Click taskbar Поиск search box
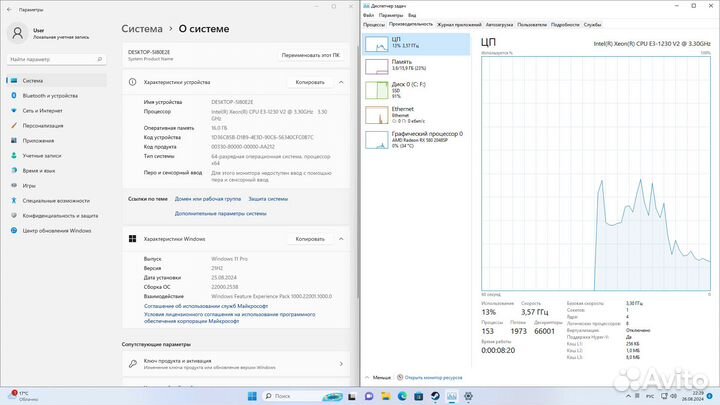Screen dimensions: 720x405 (x=303, y=396)
